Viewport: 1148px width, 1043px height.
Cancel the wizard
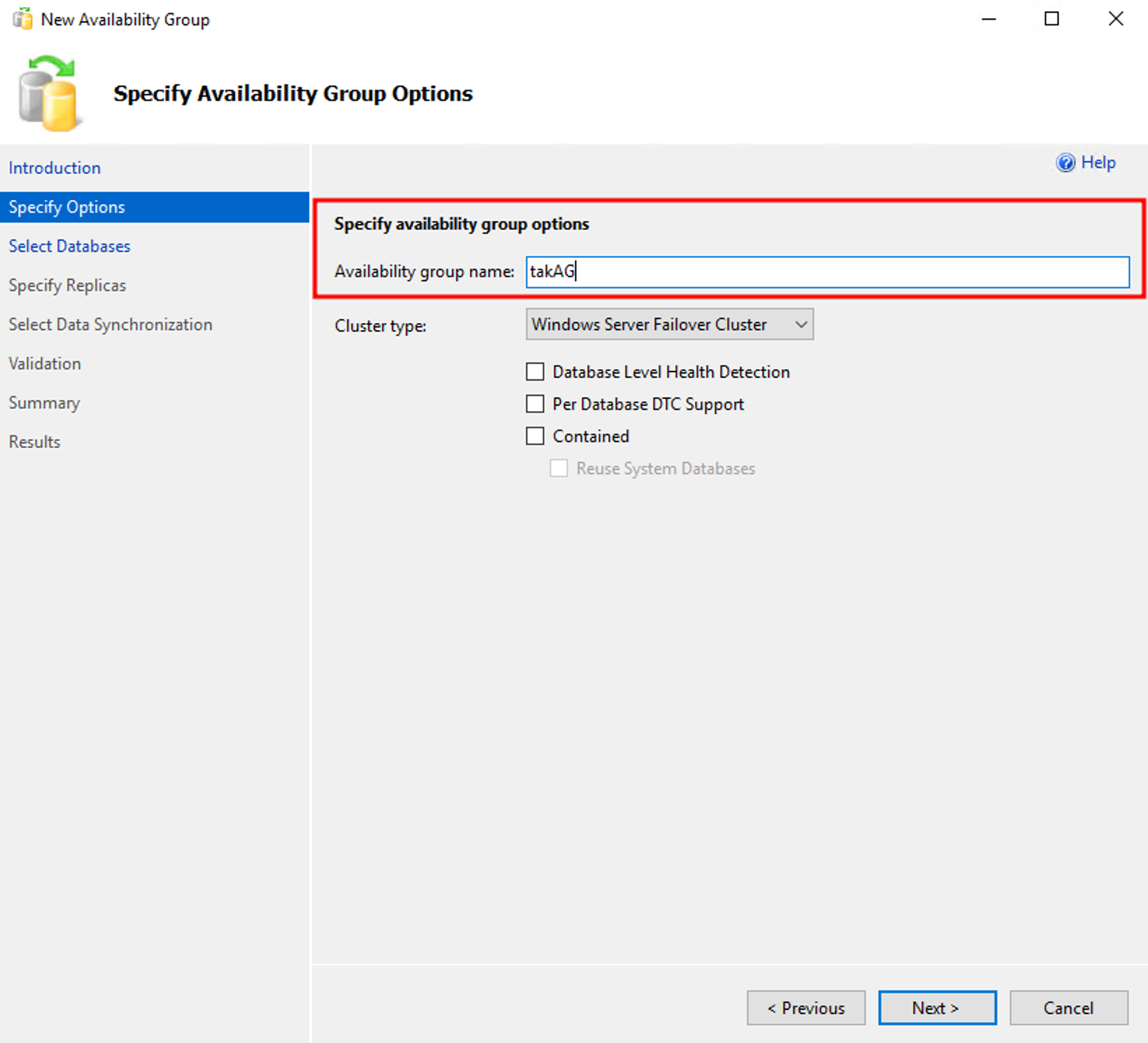(x=1068, y=1008)
